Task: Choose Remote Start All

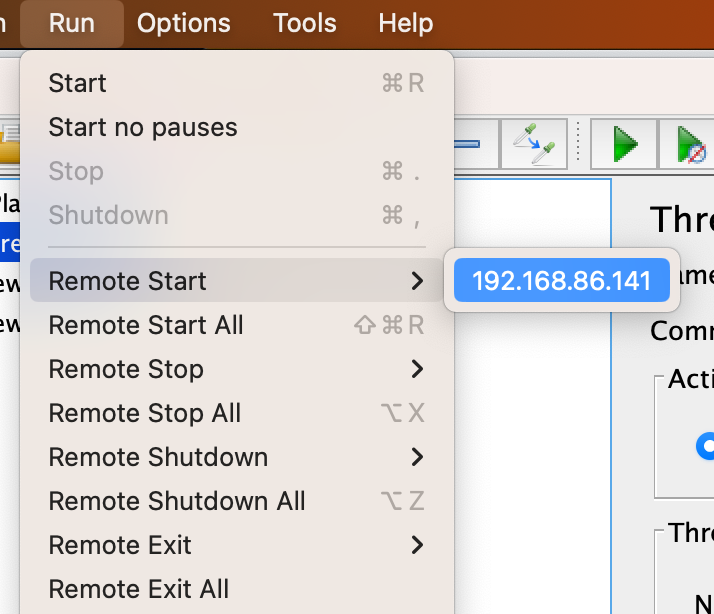Action: tap(146, 326)
